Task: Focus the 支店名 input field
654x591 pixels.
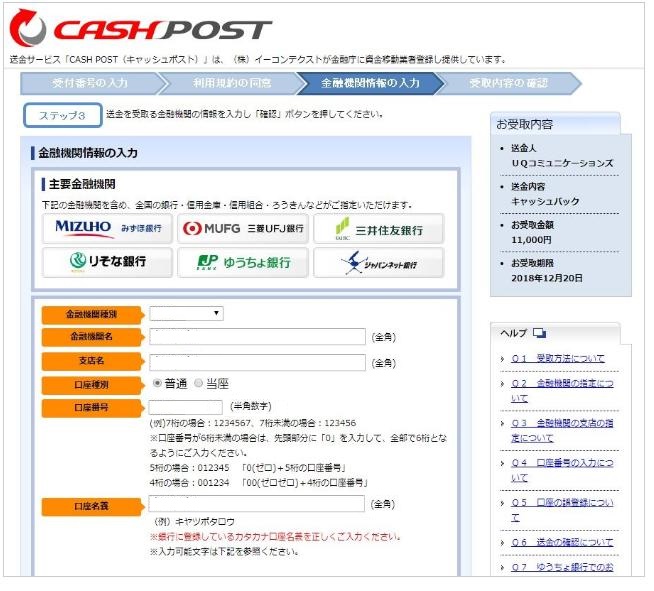Action: 257,363
